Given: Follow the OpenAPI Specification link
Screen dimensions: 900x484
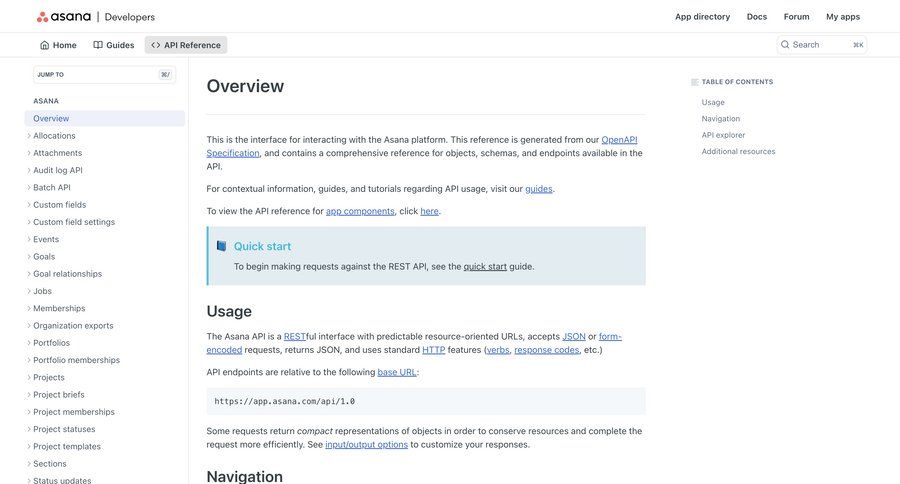Looking at the screenshot, I should (x=619, y=140).
